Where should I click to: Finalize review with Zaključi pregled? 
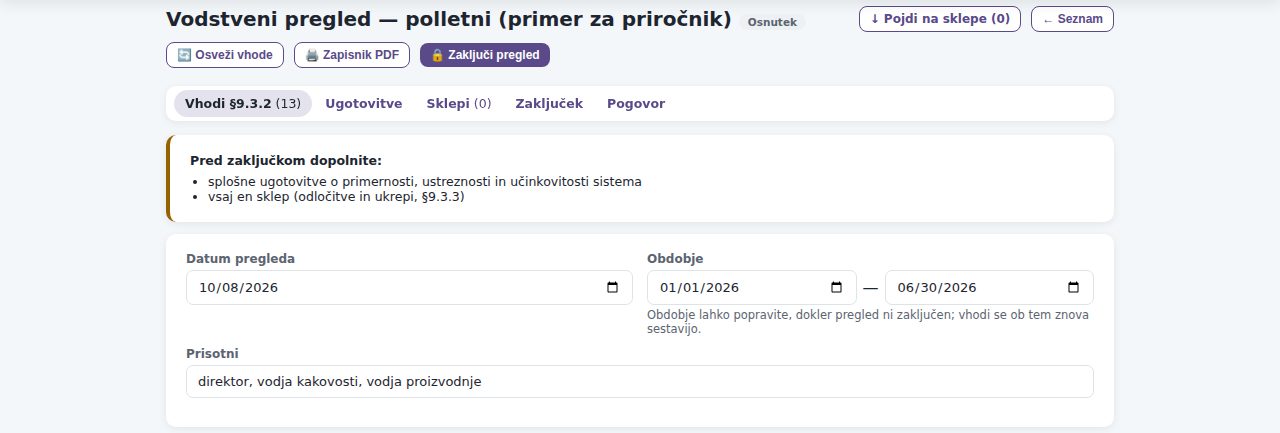[485, 55]
